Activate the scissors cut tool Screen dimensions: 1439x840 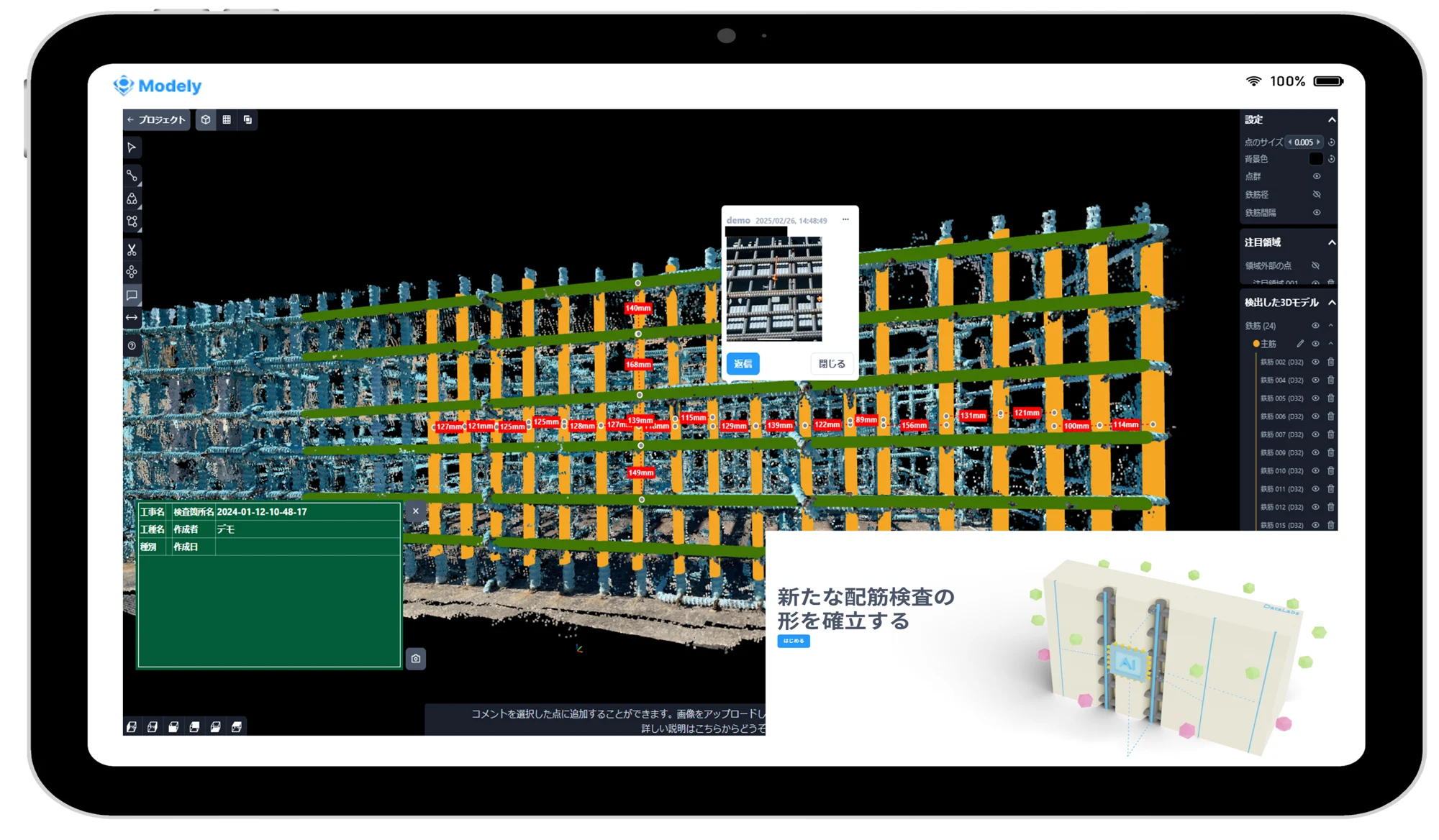click(132, 250)
